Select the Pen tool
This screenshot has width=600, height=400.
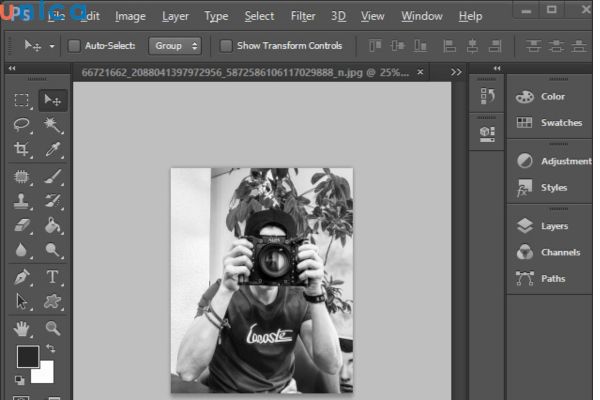tap(21, 277)
